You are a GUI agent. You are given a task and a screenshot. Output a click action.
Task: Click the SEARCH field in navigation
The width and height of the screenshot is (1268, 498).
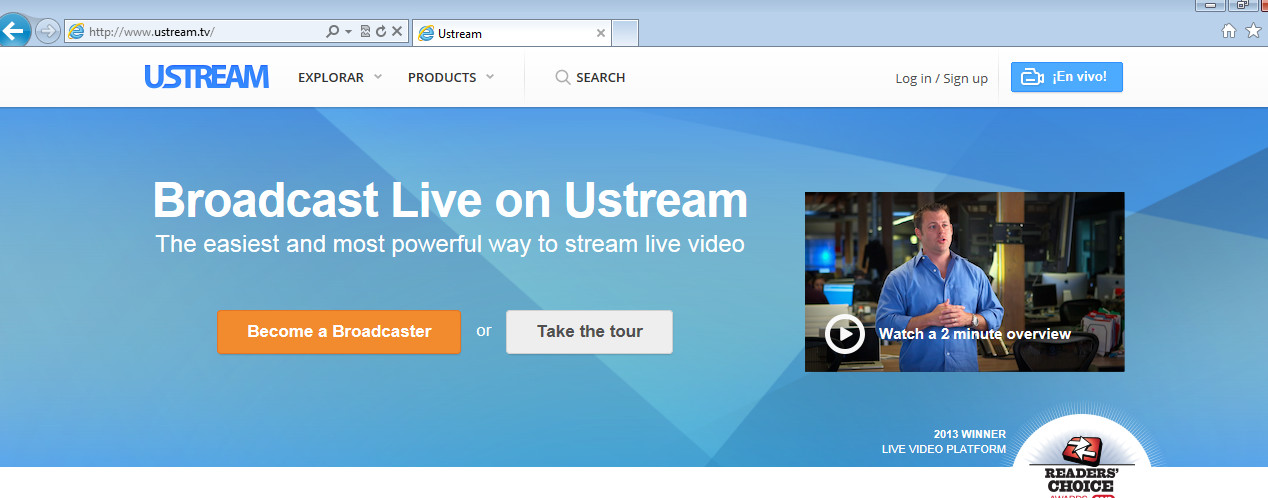point(591,77)
